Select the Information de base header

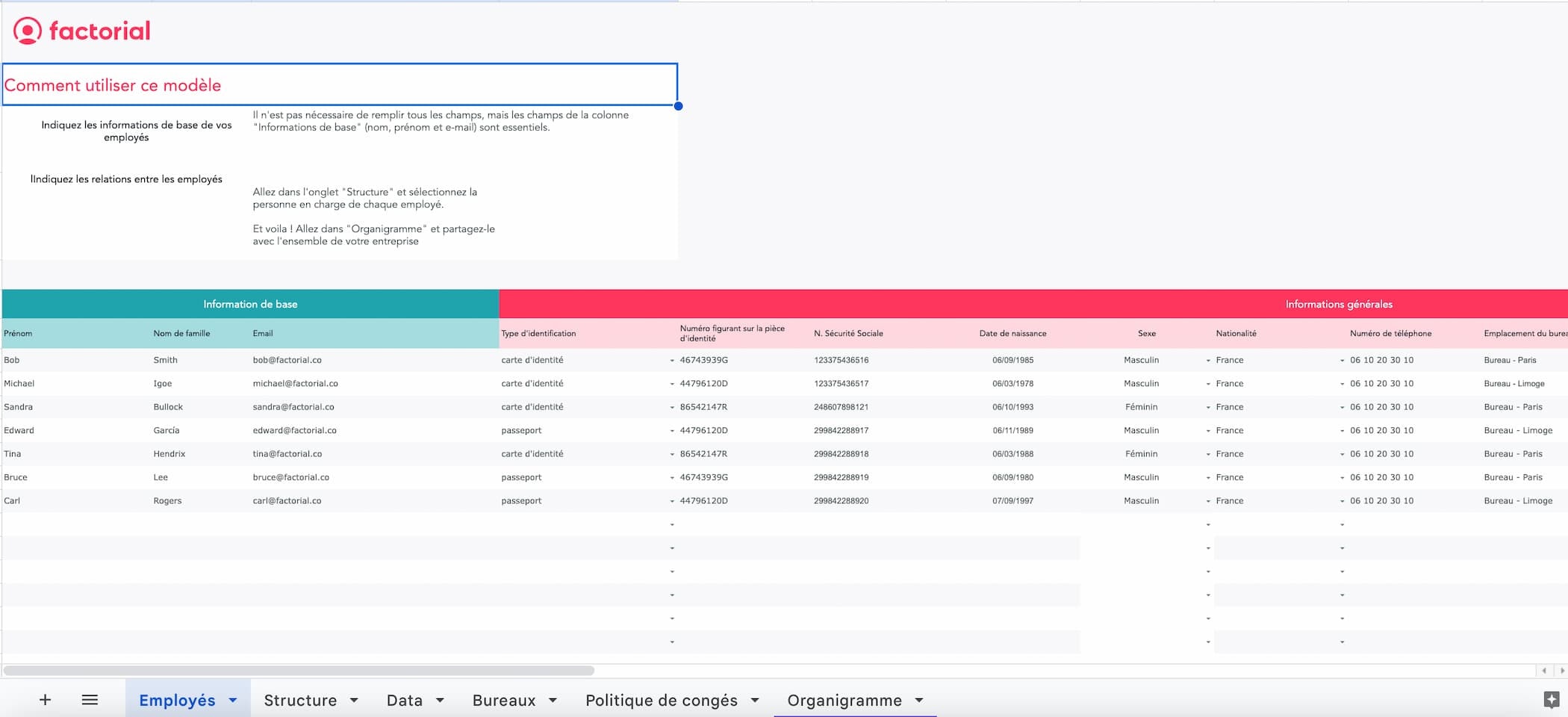250,304
